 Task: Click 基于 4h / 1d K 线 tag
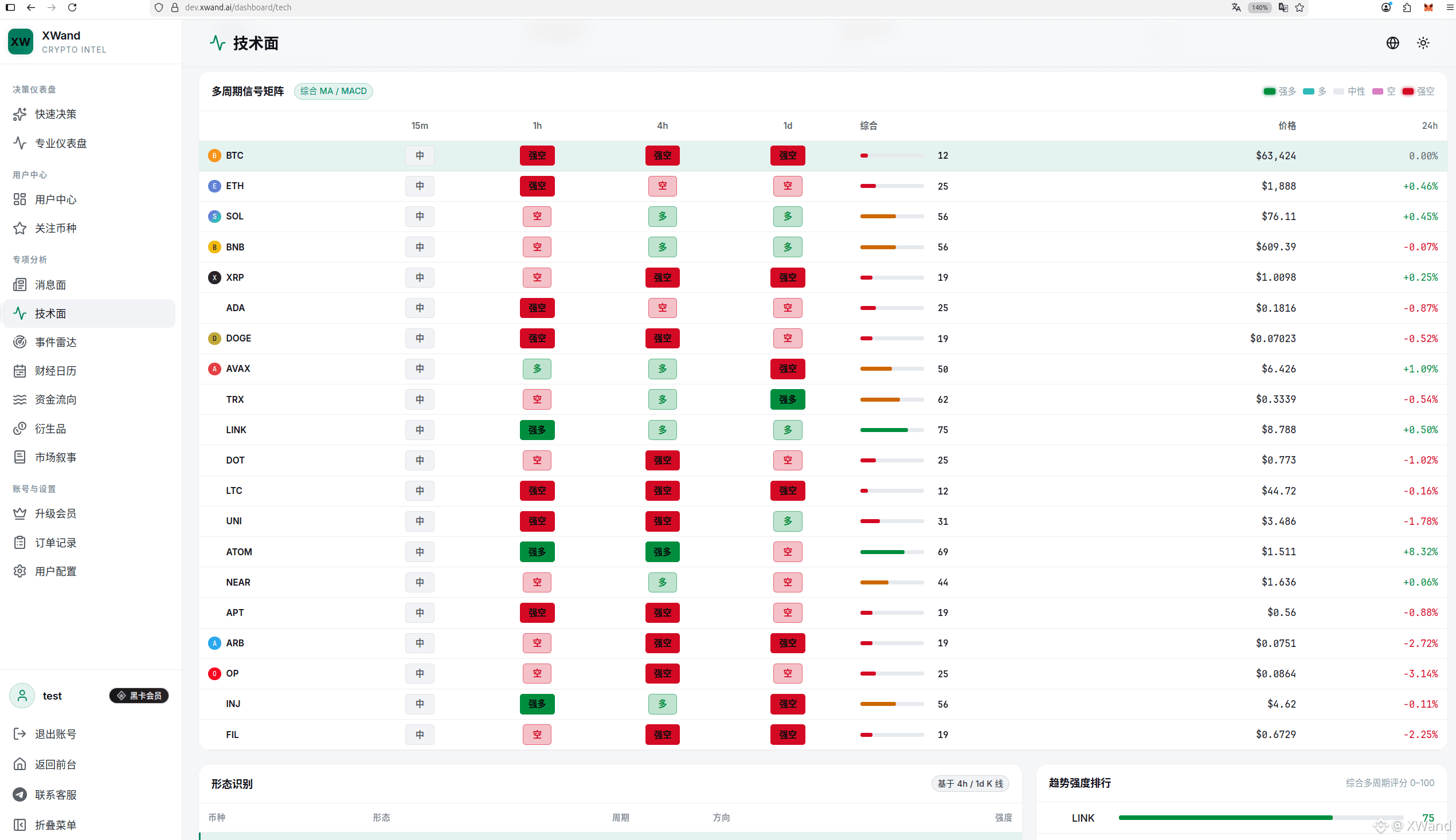point(970,783)
